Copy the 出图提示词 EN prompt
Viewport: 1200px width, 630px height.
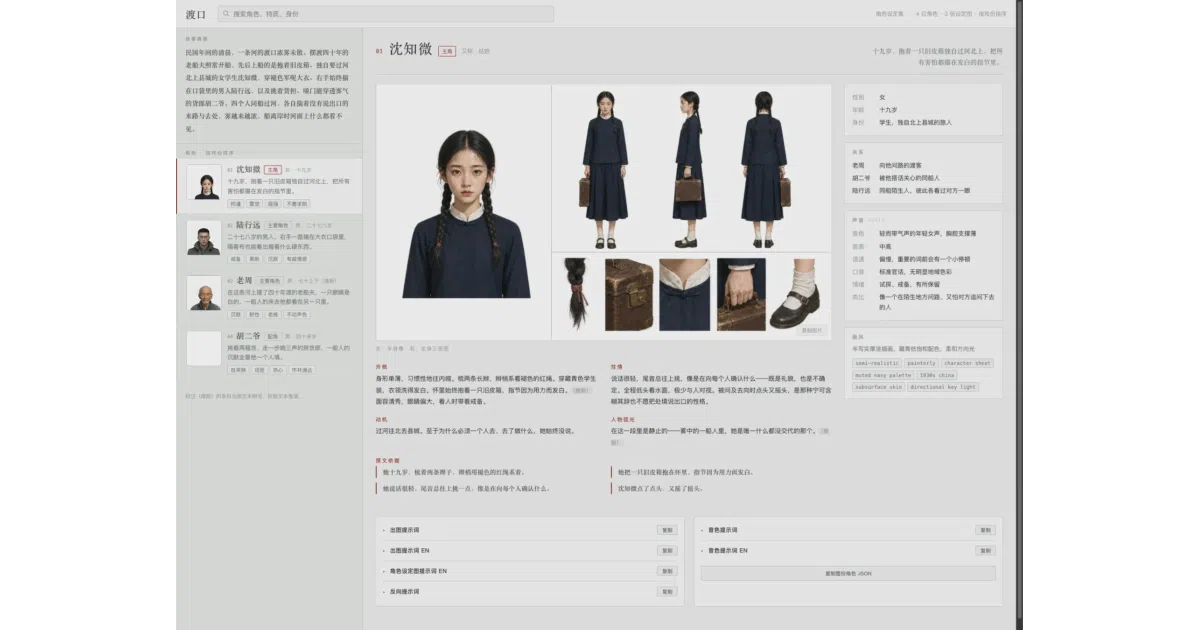667,550
